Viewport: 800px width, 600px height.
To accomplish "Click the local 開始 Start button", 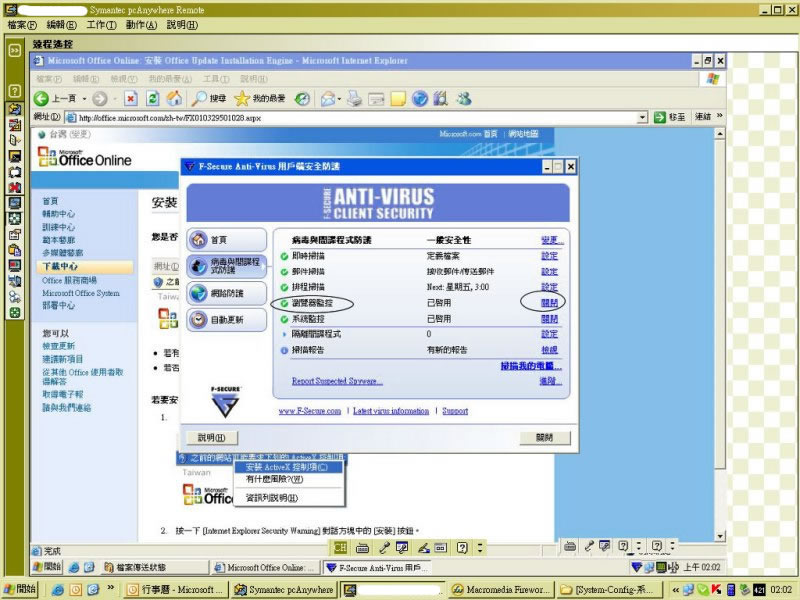I will click(x=20, y=589).
